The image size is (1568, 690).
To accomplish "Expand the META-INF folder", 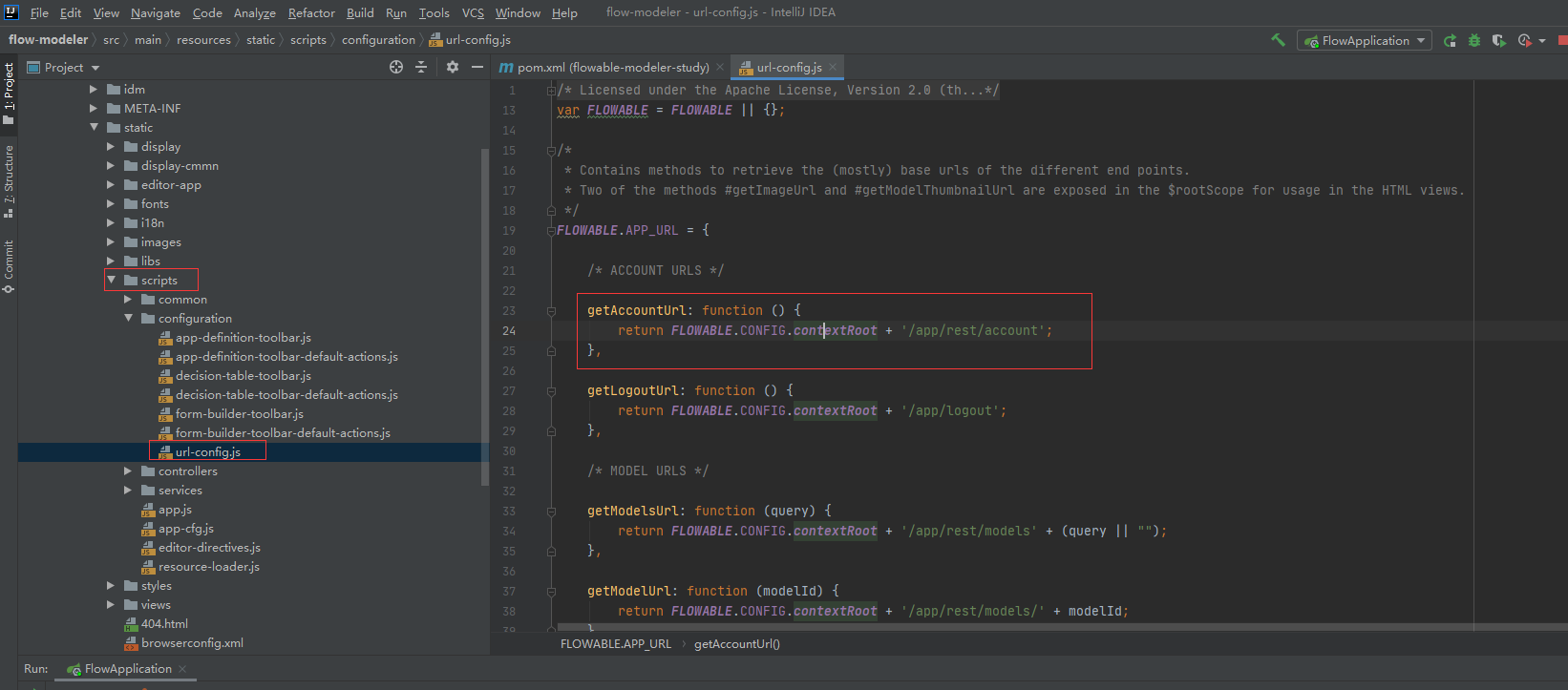I will (94, 108).
